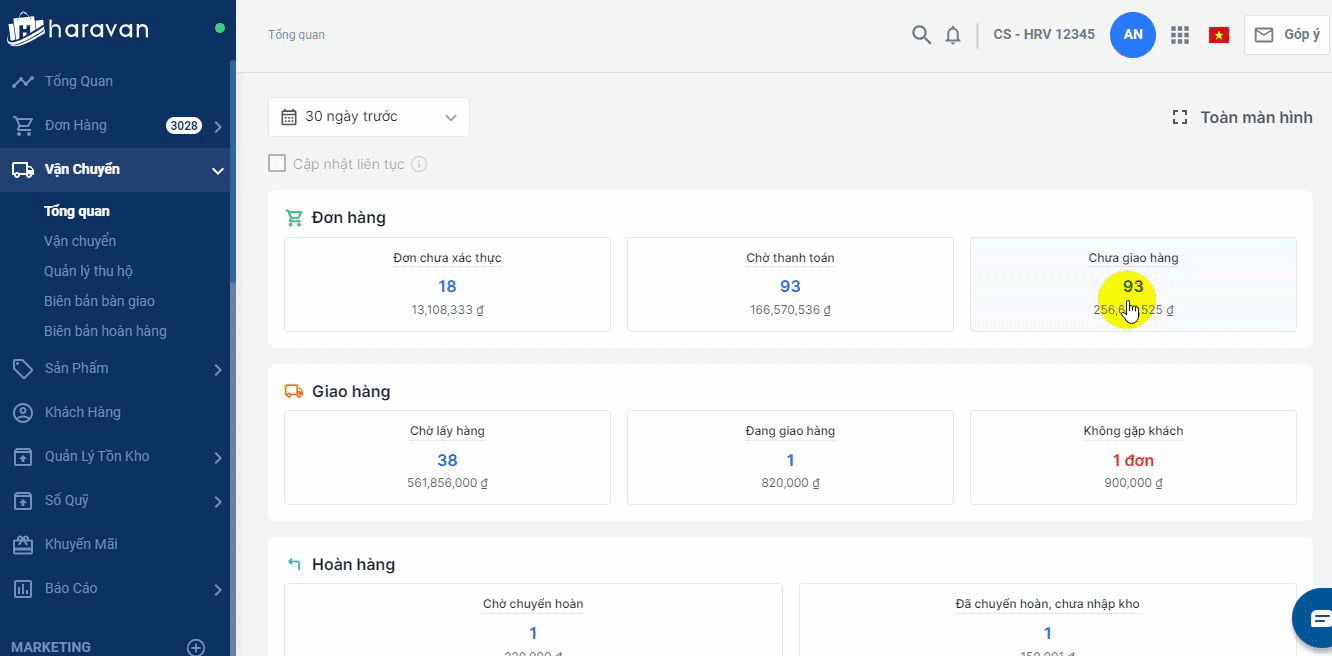The height and width of the screenshot is (656, 1332).
Task: Open the apps grid icon
Action: click(1180, 35)
